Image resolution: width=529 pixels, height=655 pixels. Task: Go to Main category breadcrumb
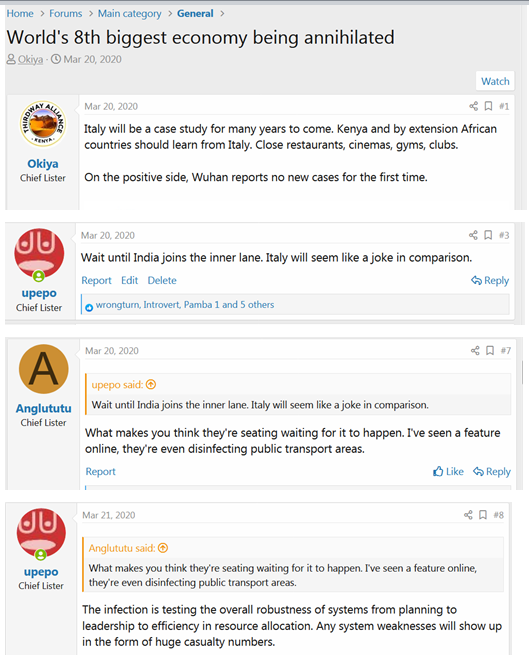pos(130,13)
